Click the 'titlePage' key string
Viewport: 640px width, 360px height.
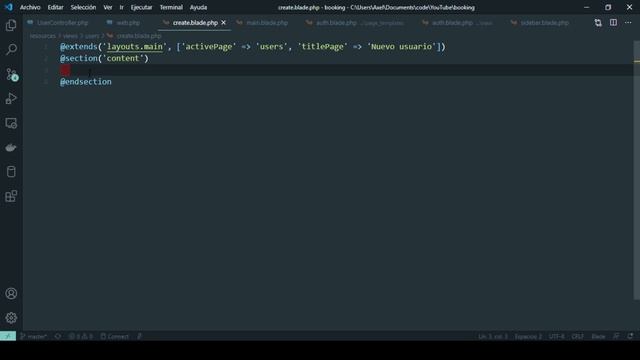point(322,47)
